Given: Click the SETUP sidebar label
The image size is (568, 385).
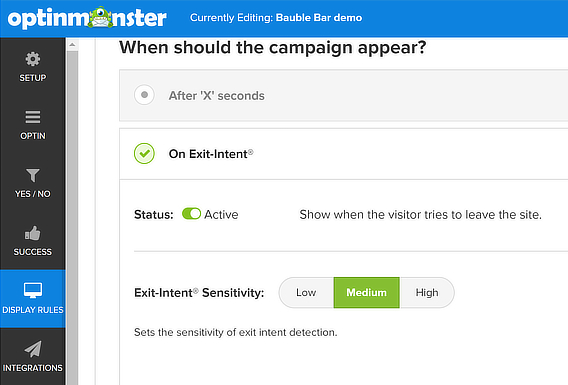Looking at the screenshot, I should pyautogui.click(x=33, y=78).
